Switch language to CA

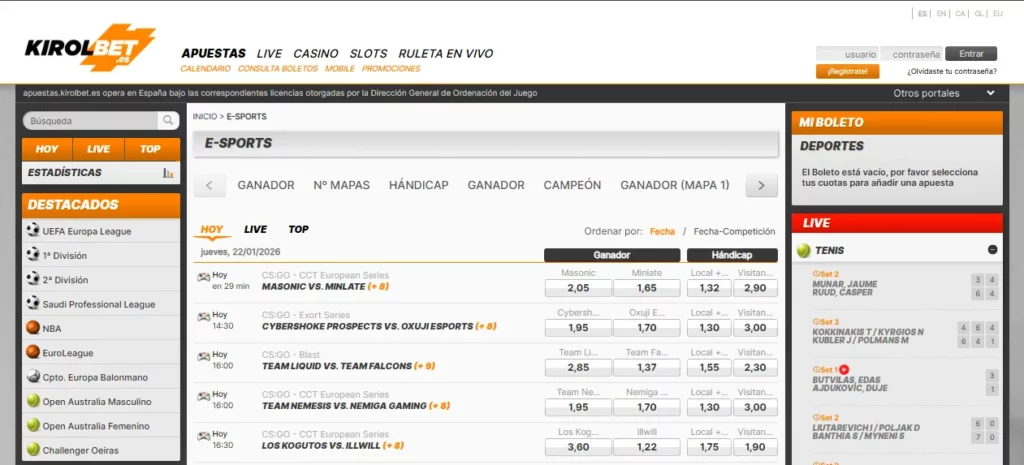960,13
